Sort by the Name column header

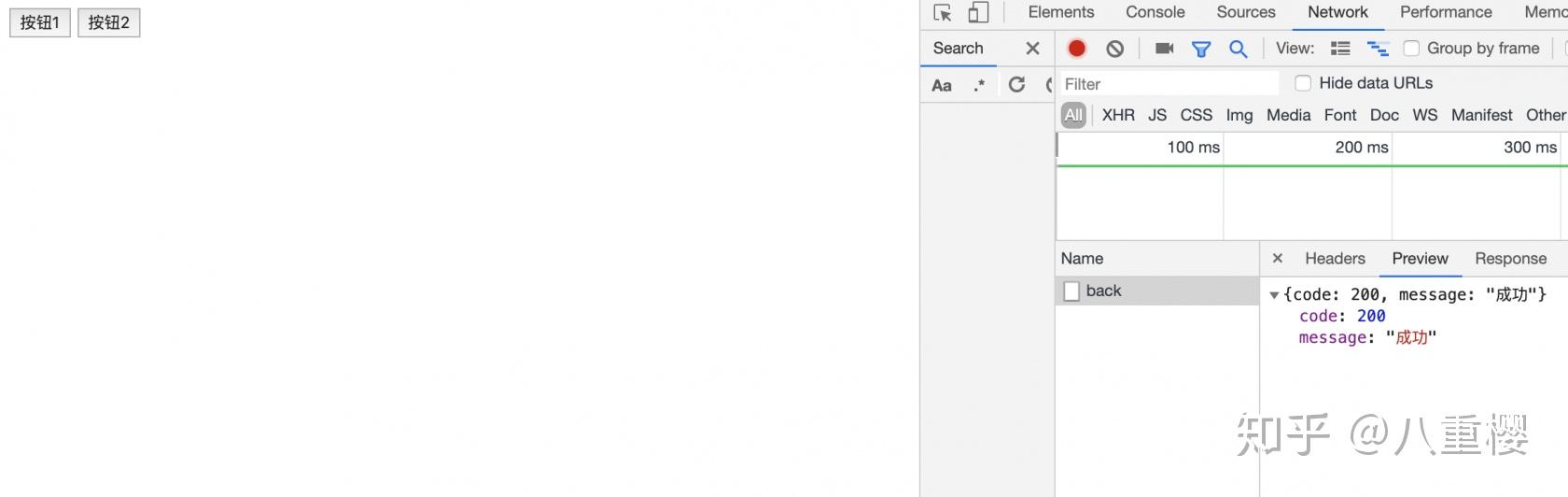[1157, 259]
